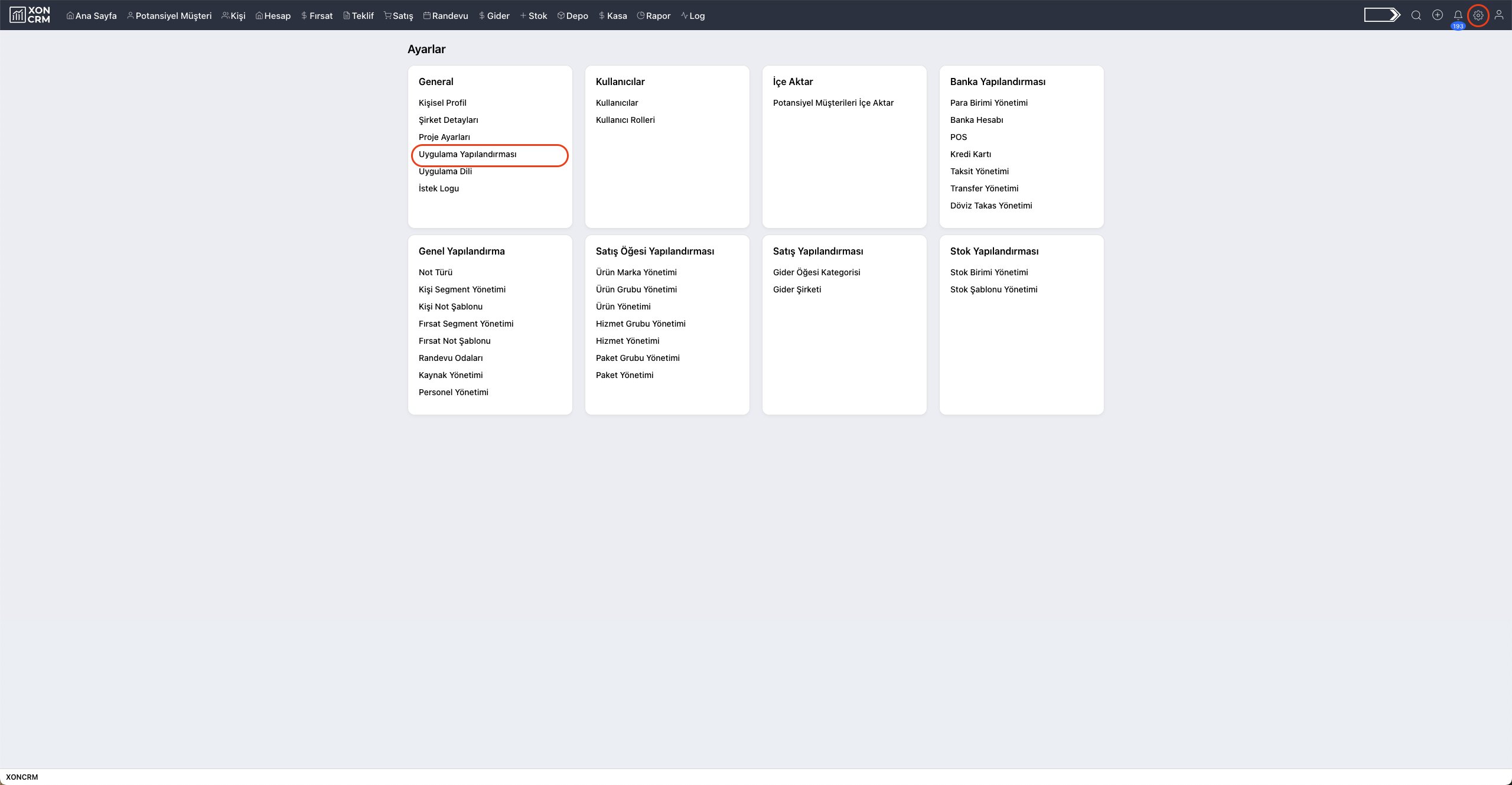Viewport: 1512px width, 785px height.
Task: Click the settings gear icon
Action: coord(1478,15)
